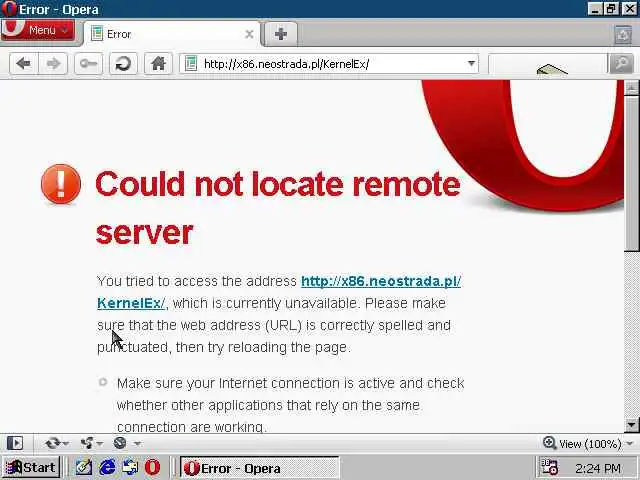Close the Error tab

pyautogui.click(x=249, y=34)
